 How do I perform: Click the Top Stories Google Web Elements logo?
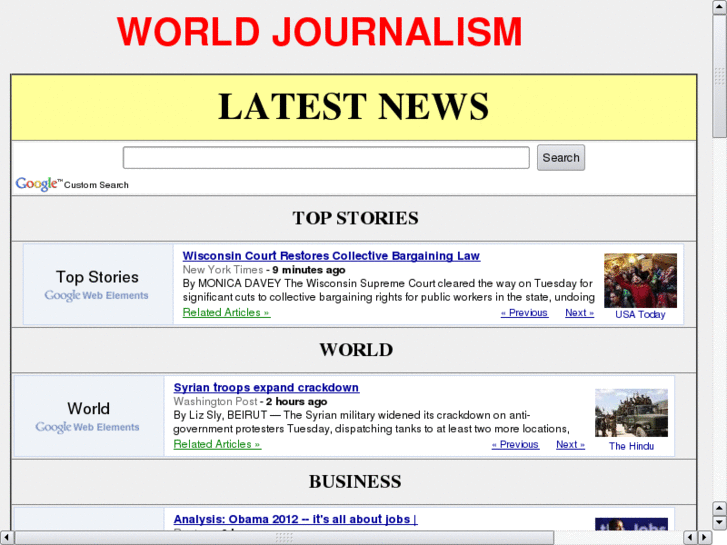[96, 295]
